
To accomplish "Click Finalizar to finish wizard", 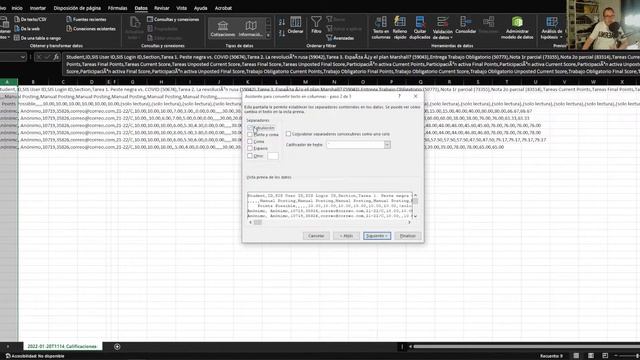I will [x=407, y=236].
